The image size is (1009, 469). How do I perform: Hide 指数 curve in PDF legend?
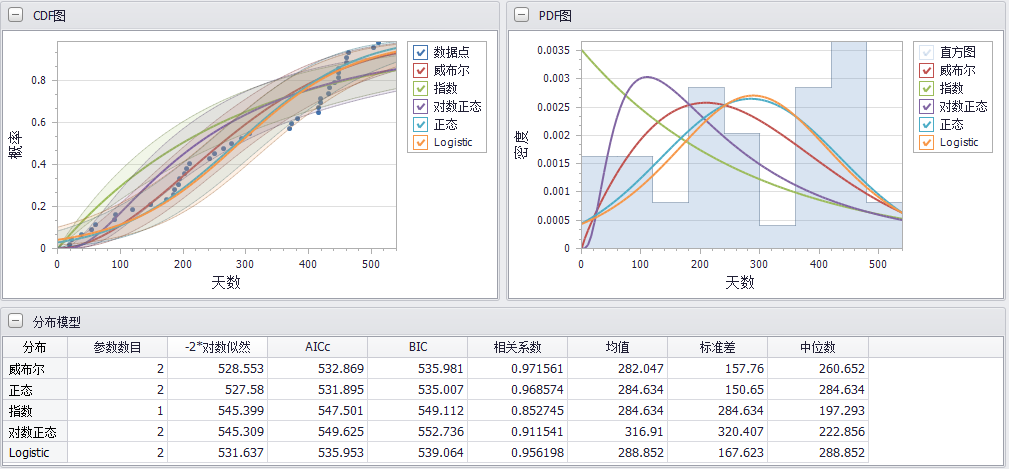(x=927, y=89)
